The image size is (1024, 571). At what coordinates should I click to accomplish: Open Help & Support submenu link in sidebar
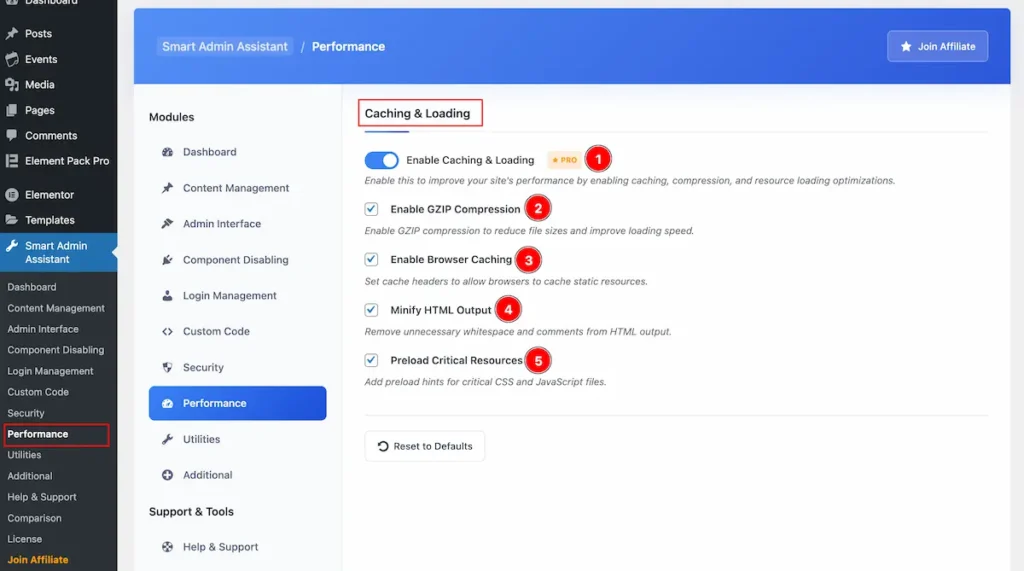[42, 497]
